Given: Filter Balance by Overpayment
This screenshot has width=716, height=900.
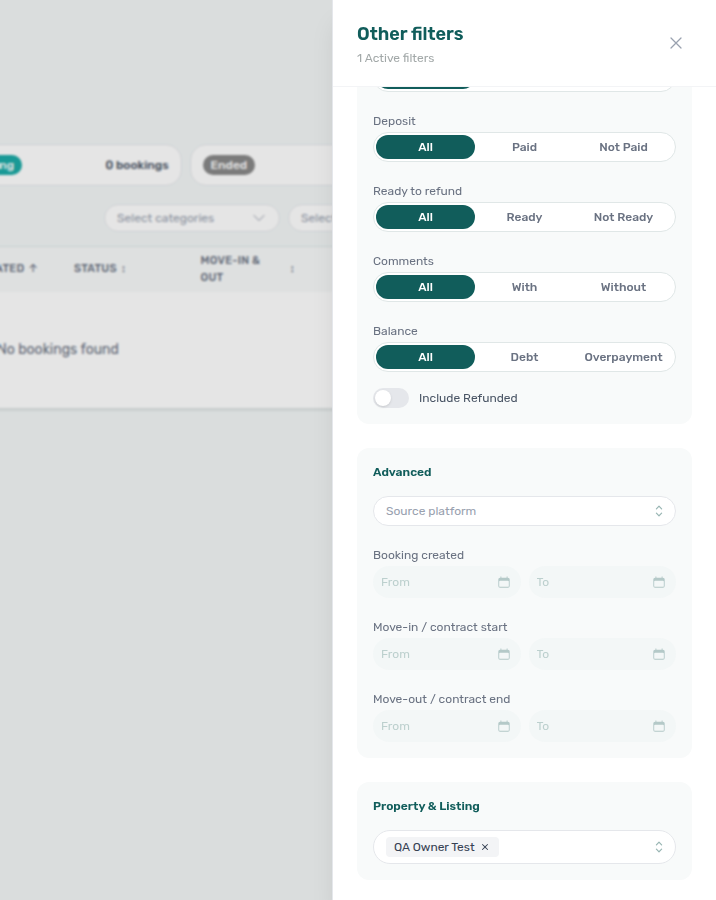Looking at the screenshot, I should (623, 357).
